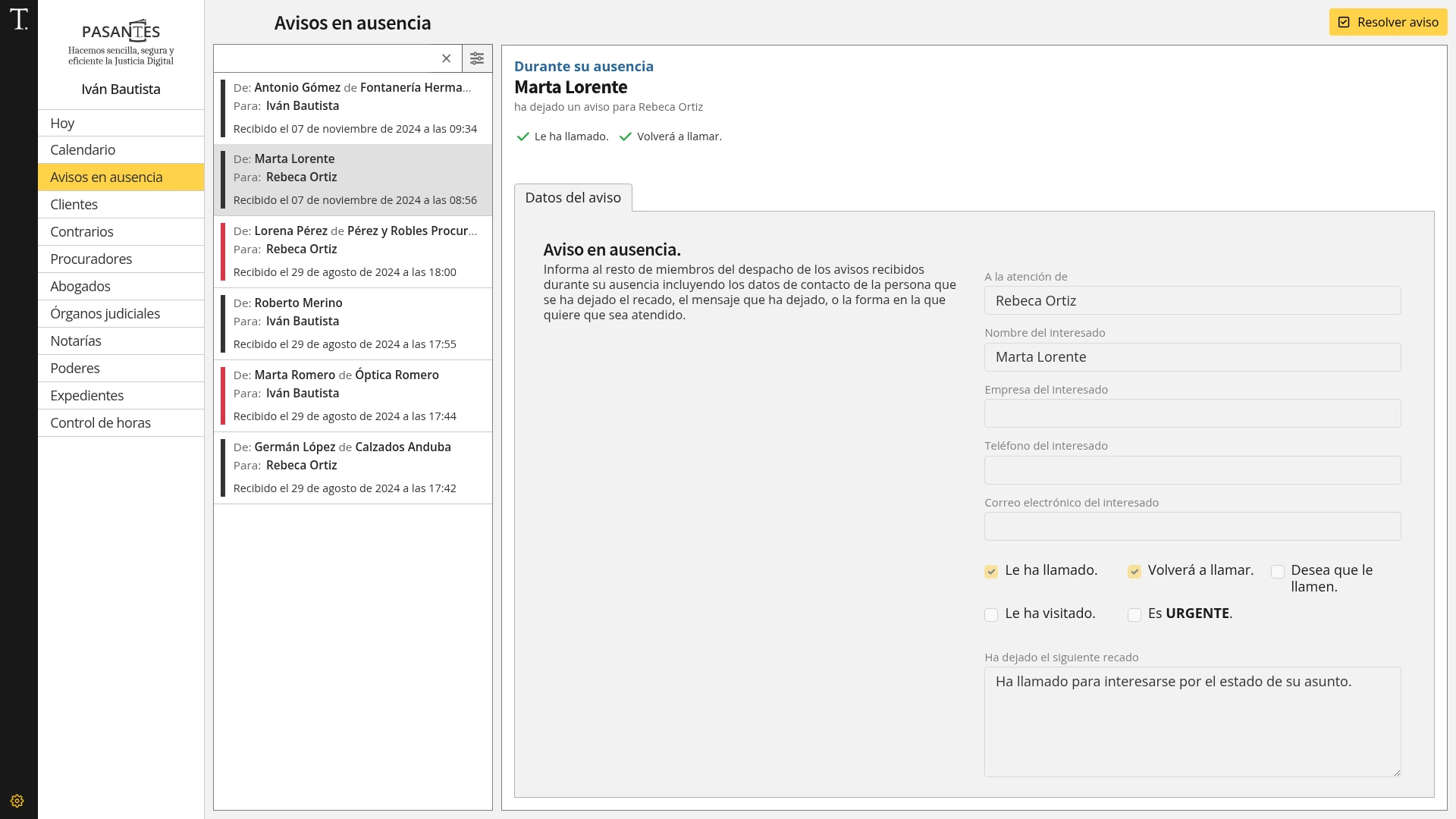Open the Antonio Gómez notice
The height and width of the screenshot is (819, 1456).
click(353, 108)
